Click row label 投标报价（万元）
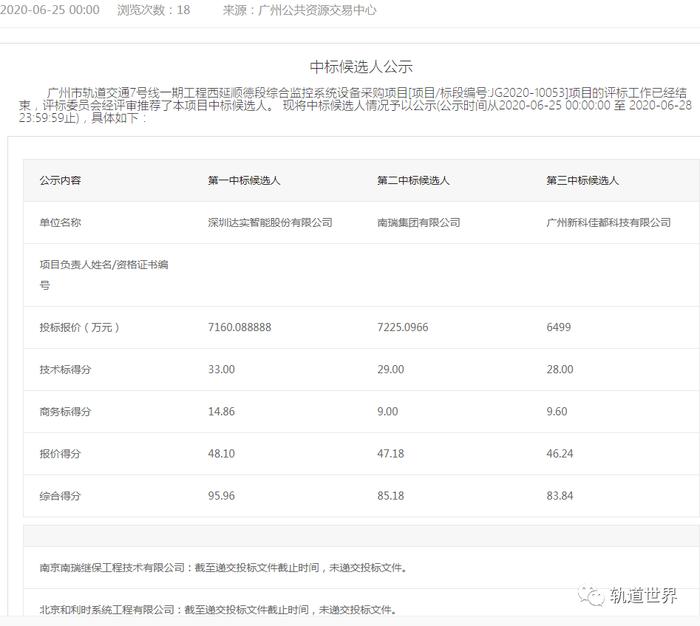700x626 pixels. click(79, 327)
